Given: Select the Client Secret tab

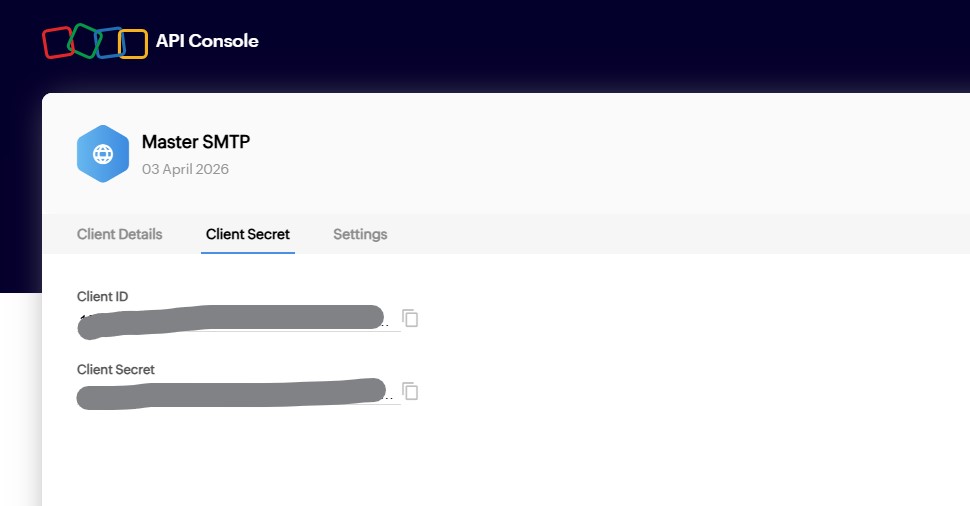Looking at the screenshot, I should tap(248, 234).
